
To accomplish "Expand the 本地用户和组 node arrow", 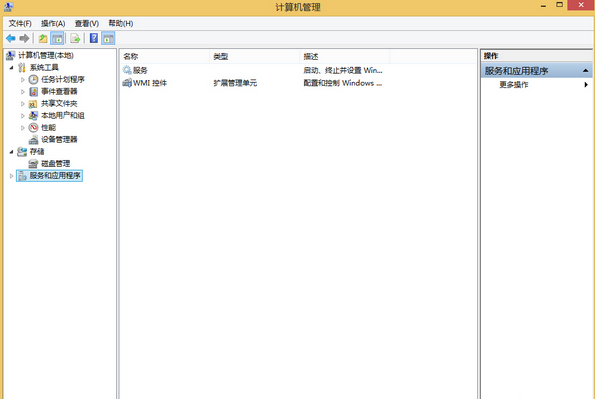I will 23,116.
